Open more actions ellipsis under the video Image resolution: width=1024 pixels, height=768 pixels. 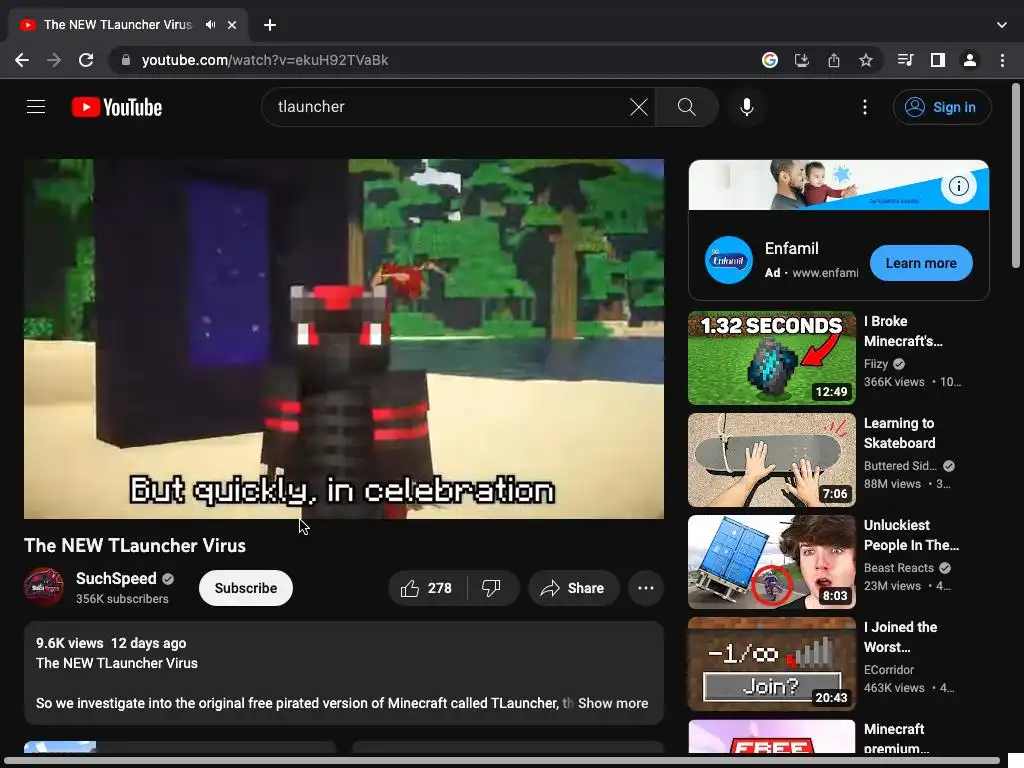click(x=646, y=588)
